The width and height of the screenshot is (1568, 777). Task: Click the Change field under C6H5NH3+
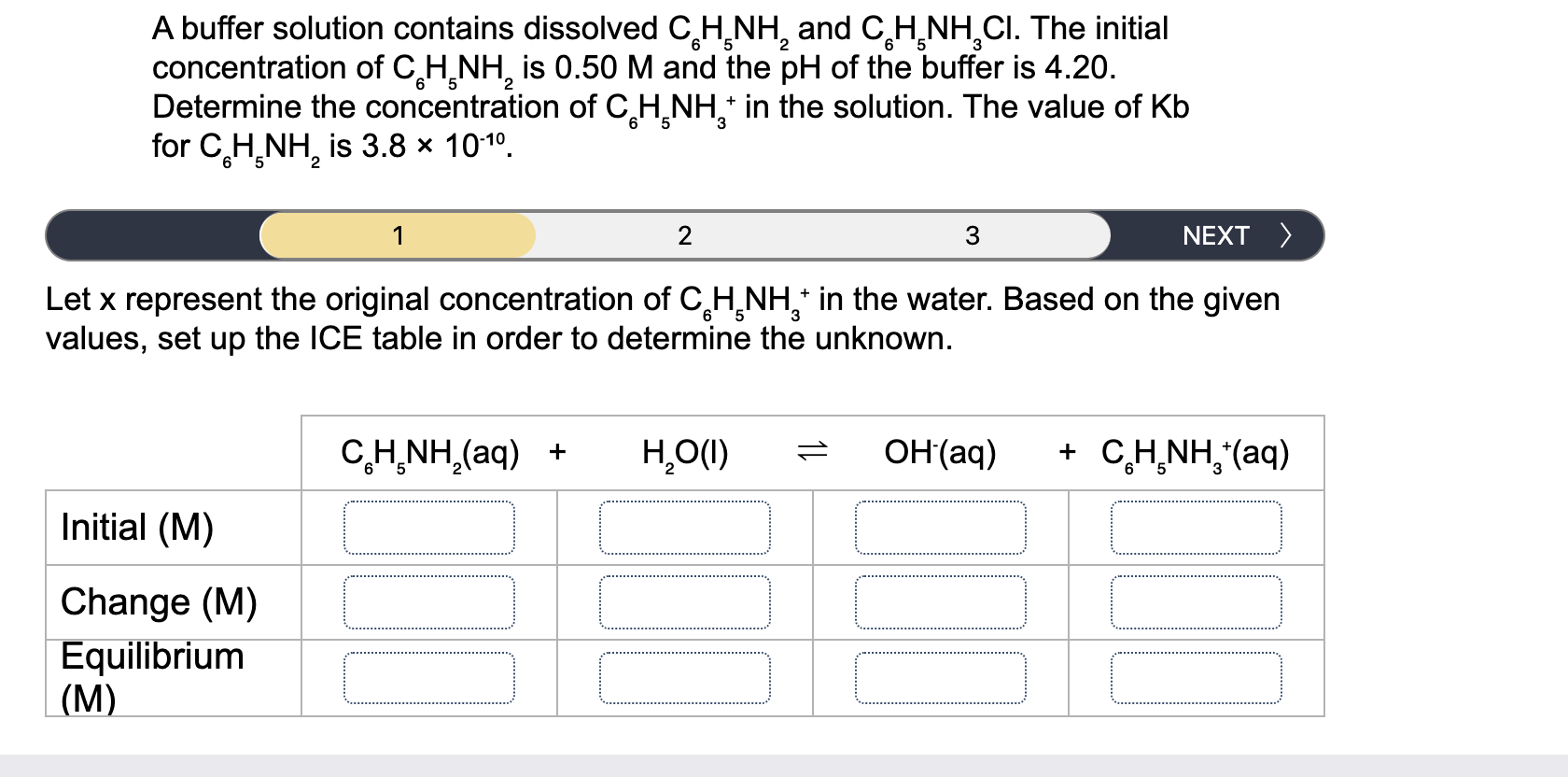point(1197,602)
